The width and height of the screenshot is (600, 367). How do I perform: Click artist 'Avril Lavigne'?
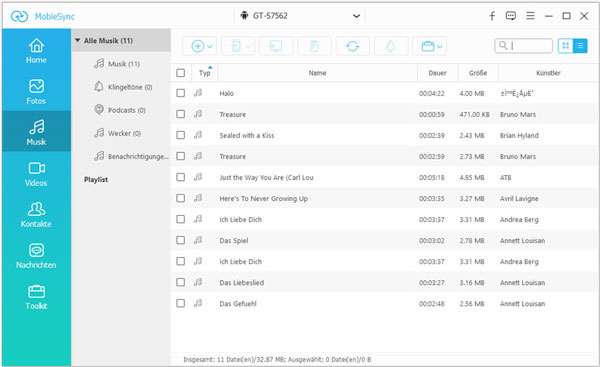click(x=519, y=199)
